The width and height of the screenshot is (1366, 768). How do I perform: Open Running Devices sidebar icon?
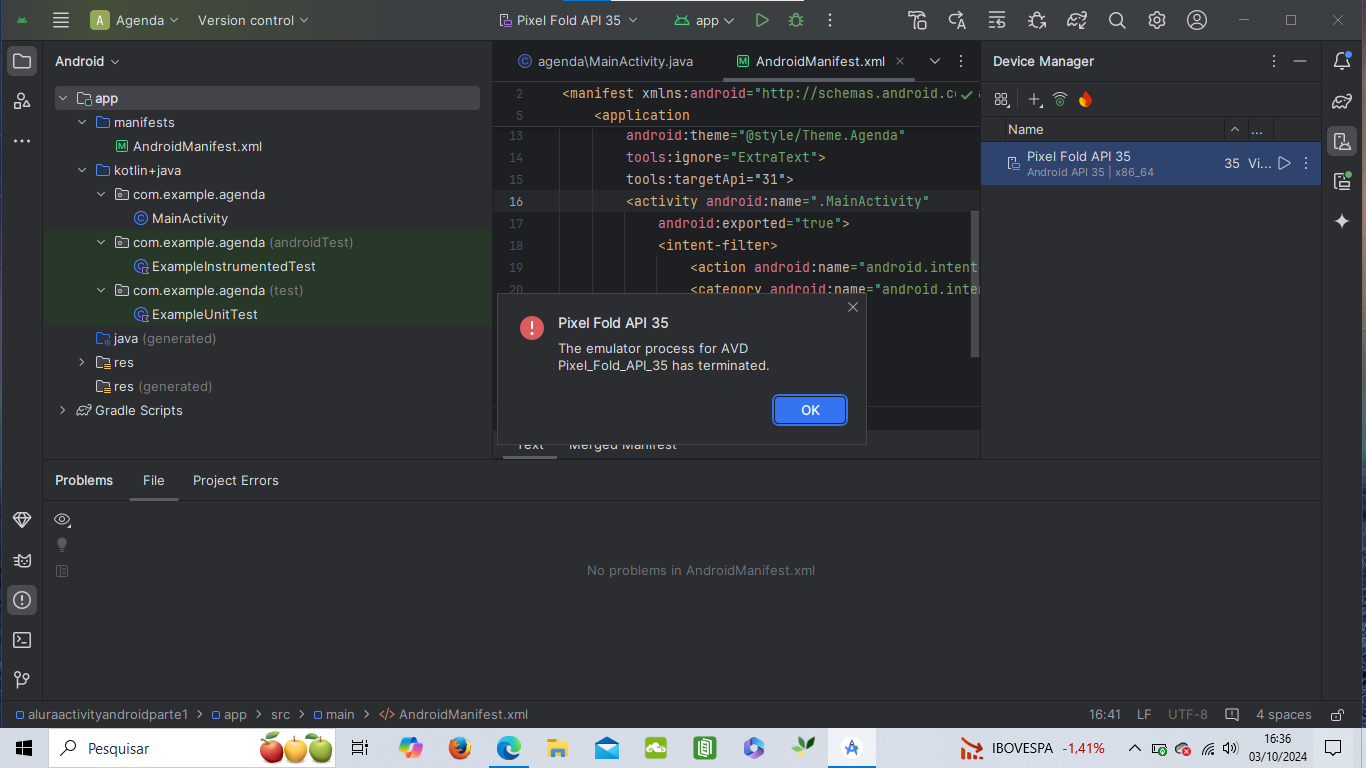click(1342, 181)
